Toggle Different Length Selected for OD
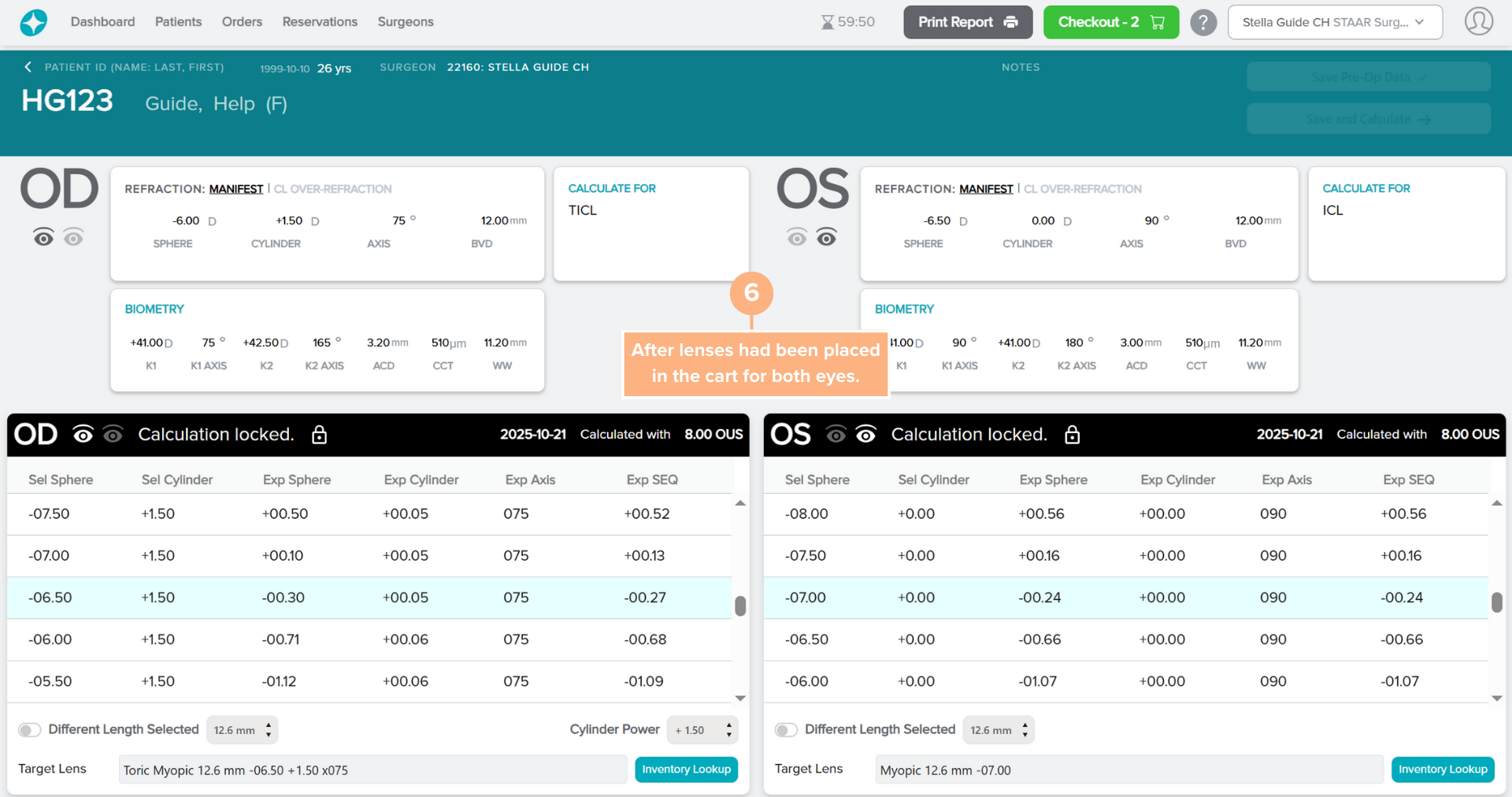Screen dimensions: 1512x797 tap(30, 730)
